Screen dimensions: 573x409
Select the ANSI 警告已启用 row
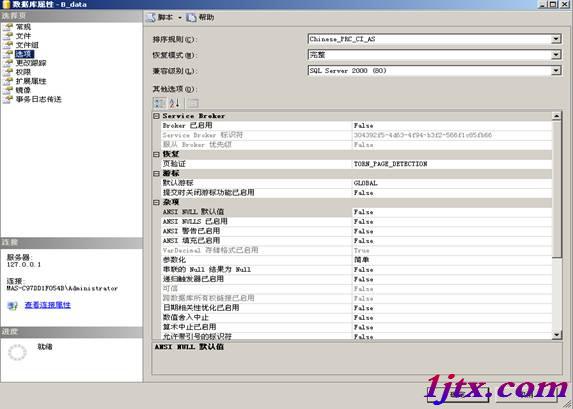click(356, 231)
